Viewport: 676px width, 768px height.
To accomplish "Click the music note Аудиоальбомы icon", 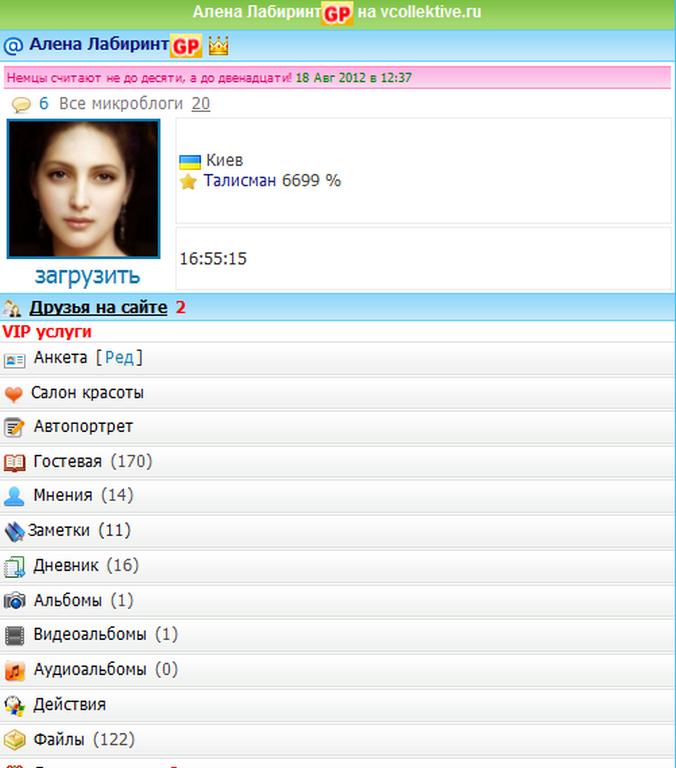I will pos(14,670).
